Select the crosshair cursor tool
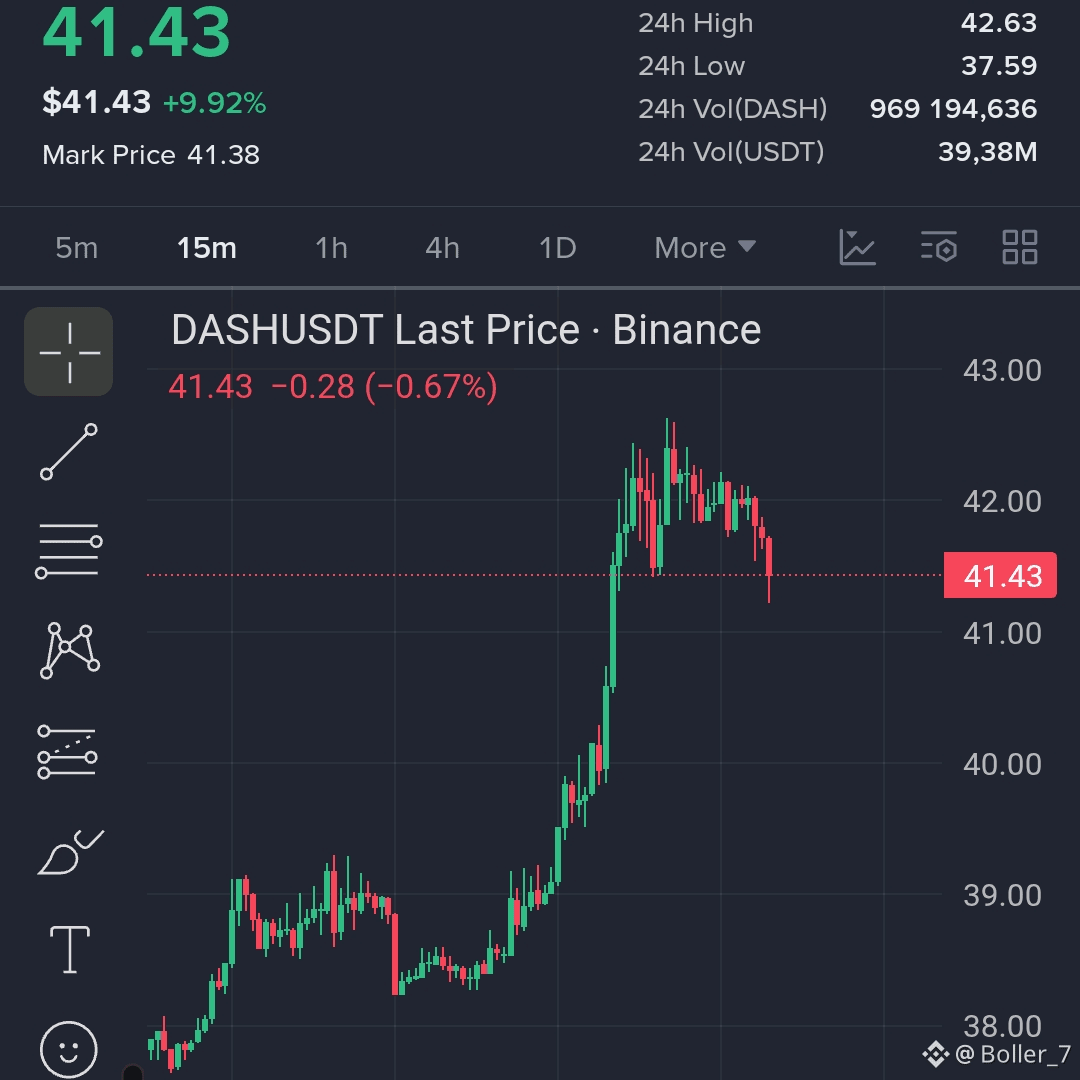 coord(69,352)
